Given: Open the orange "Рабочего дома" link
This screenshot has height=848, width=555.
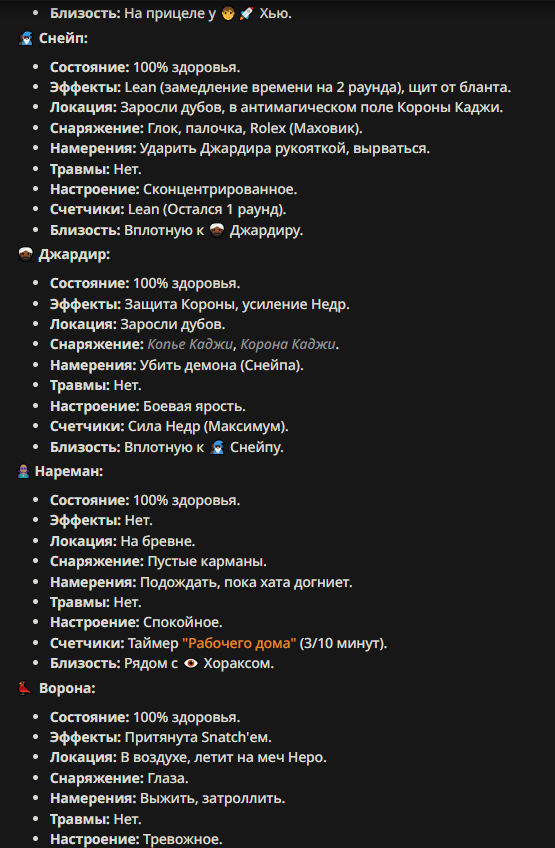Looking at the screenshot, I should (x=239, y=644).
